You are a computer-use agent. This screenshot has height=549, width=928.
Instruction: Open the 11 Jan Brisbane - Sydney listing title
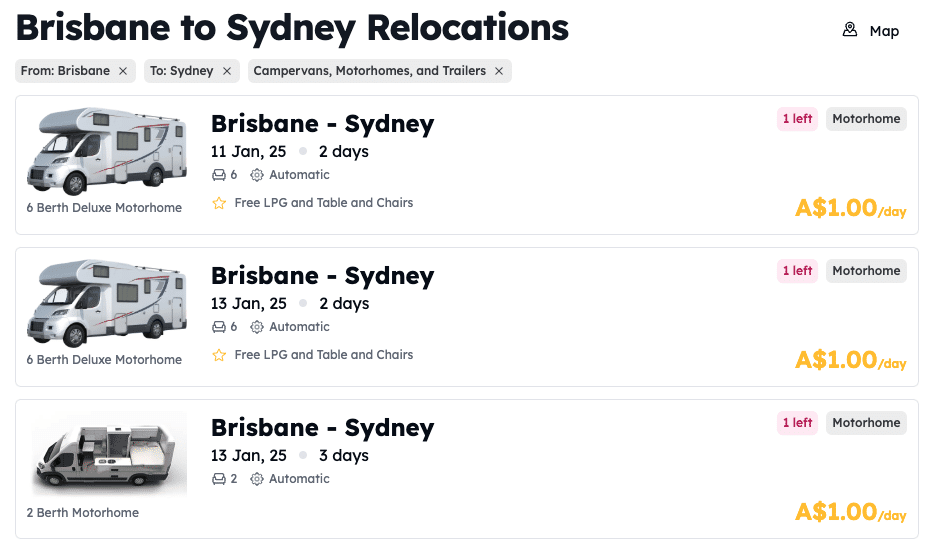tap(322, 124)
